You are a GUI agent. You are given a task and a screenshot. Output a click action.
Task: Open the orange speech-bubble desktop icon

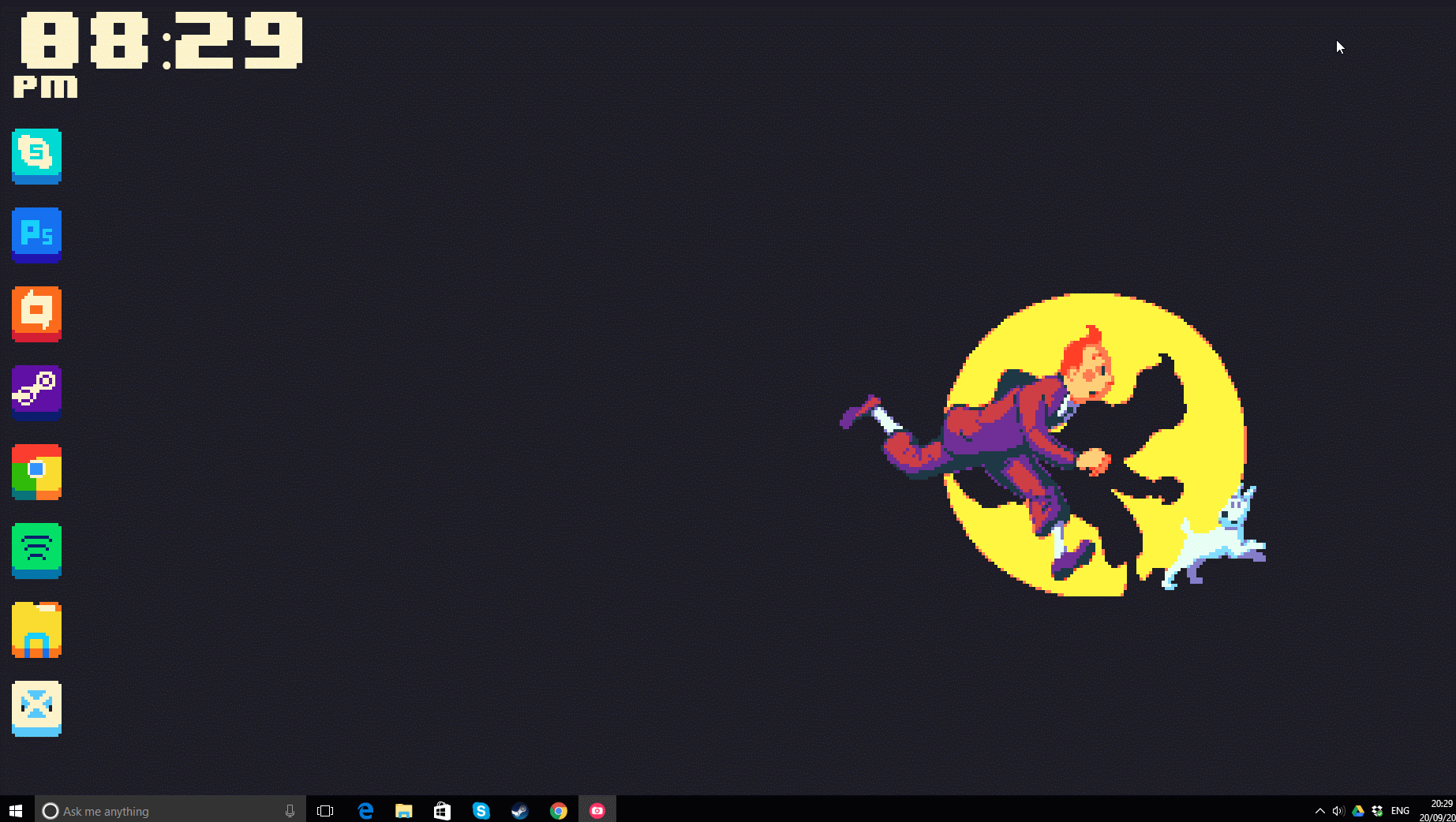[x=36, y=313]
